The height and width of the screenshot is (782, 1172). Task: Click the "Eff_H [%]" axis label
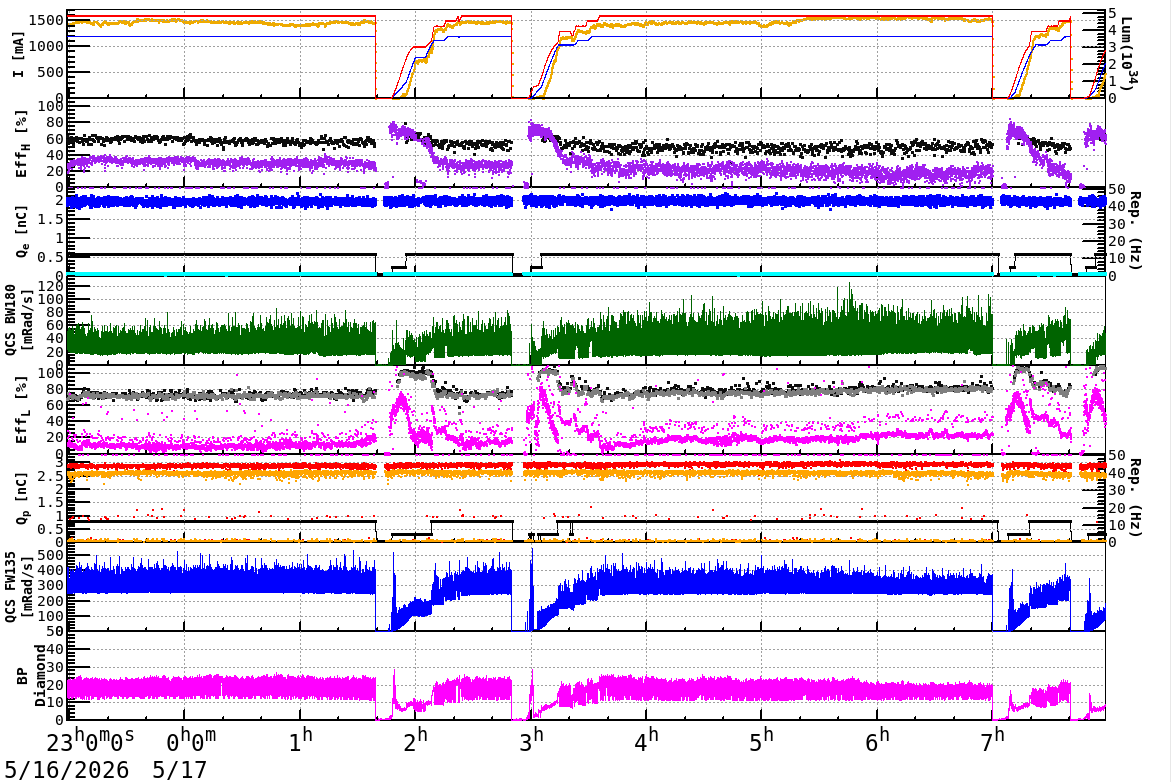pyautogui.click(x=22, y=144)
